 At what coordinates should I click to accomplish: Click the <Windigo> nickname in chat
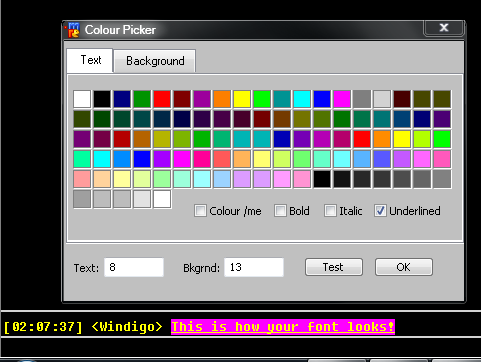pos(127,327)
